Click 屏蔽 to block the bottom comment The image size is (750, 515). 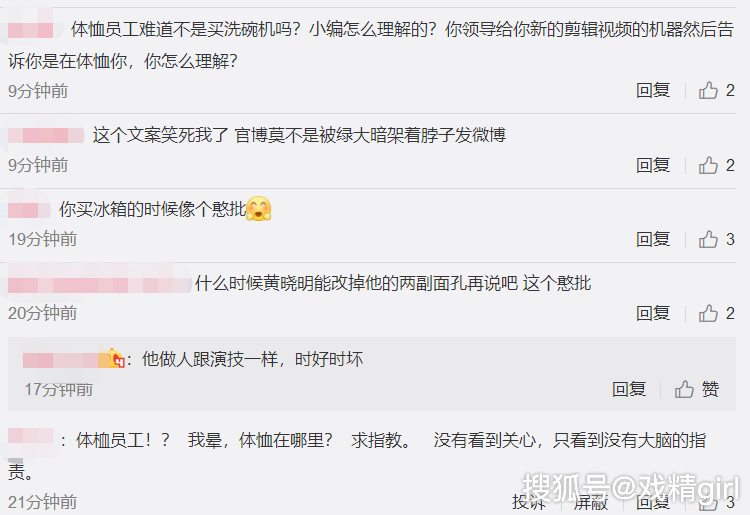591,502
